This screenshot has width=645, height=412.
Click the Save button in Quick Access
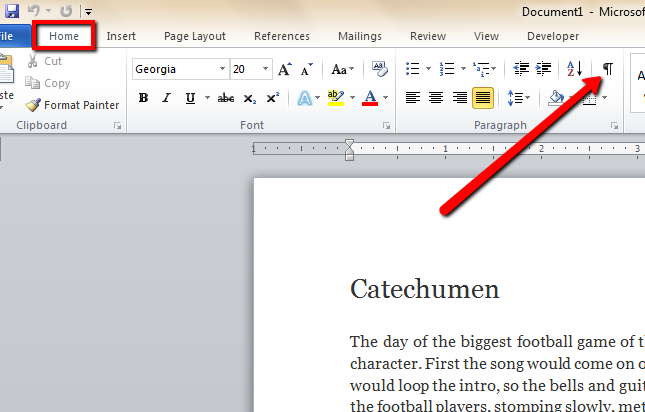12,11
